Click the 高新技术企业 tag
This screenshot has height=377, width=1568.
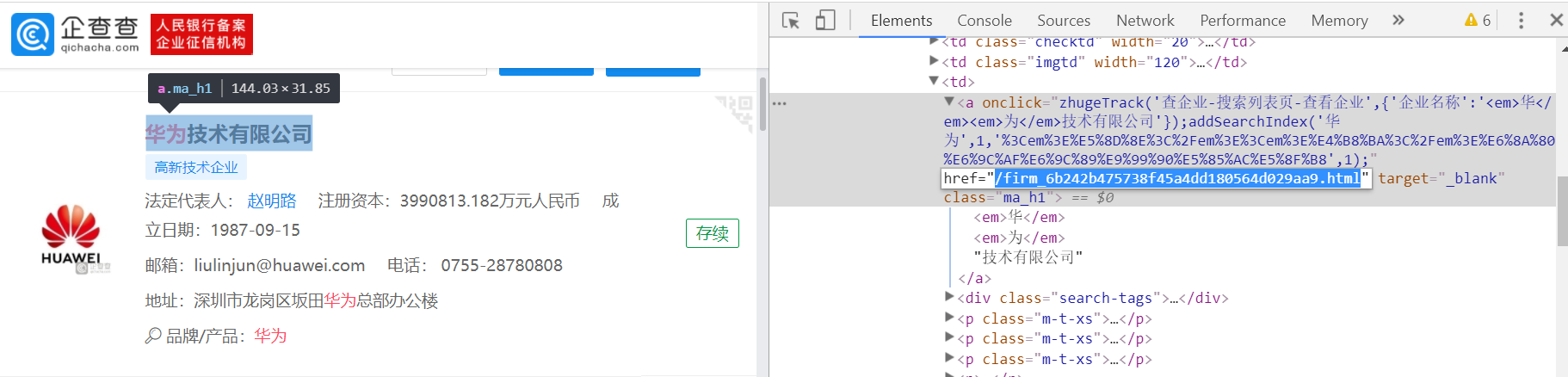pyautogui.click(x=196, y=167)
